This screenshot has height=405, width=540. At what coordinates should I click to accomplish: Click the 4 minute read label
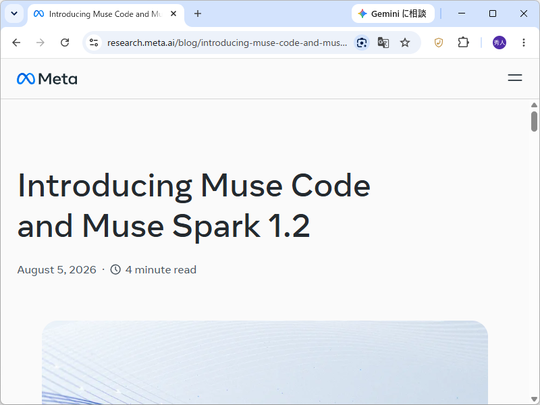(x=161, y=270)
